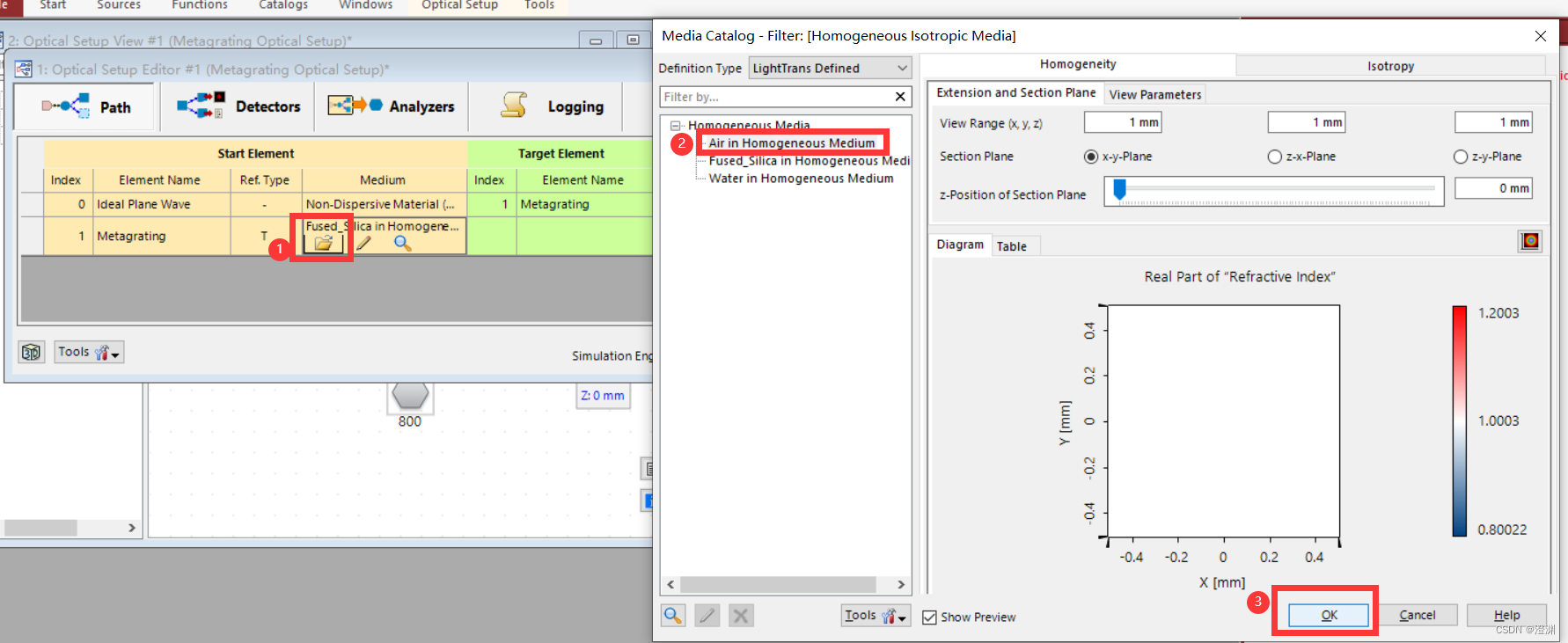
Task: Click the pencil edit button in the Media Catalog
Action: click(x=707, y=616)
